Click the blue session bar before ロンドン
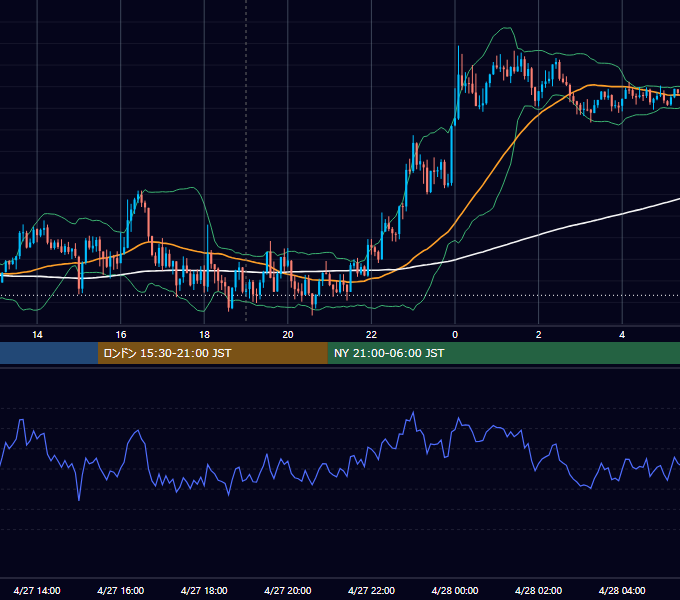Image resolution: width=680 pixels, height=600 pixels. pyautogui.click(x=49, y=353)
